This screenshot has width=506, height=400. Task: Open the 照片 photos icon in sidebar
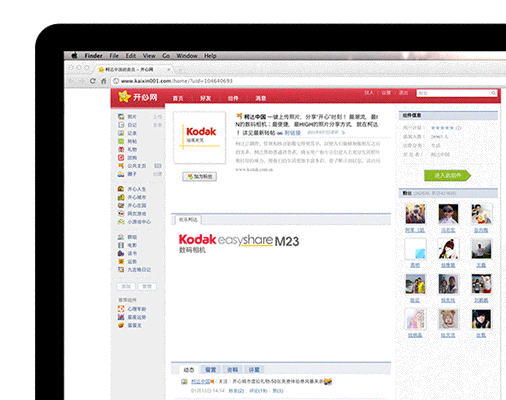click(x=121, y=117)
